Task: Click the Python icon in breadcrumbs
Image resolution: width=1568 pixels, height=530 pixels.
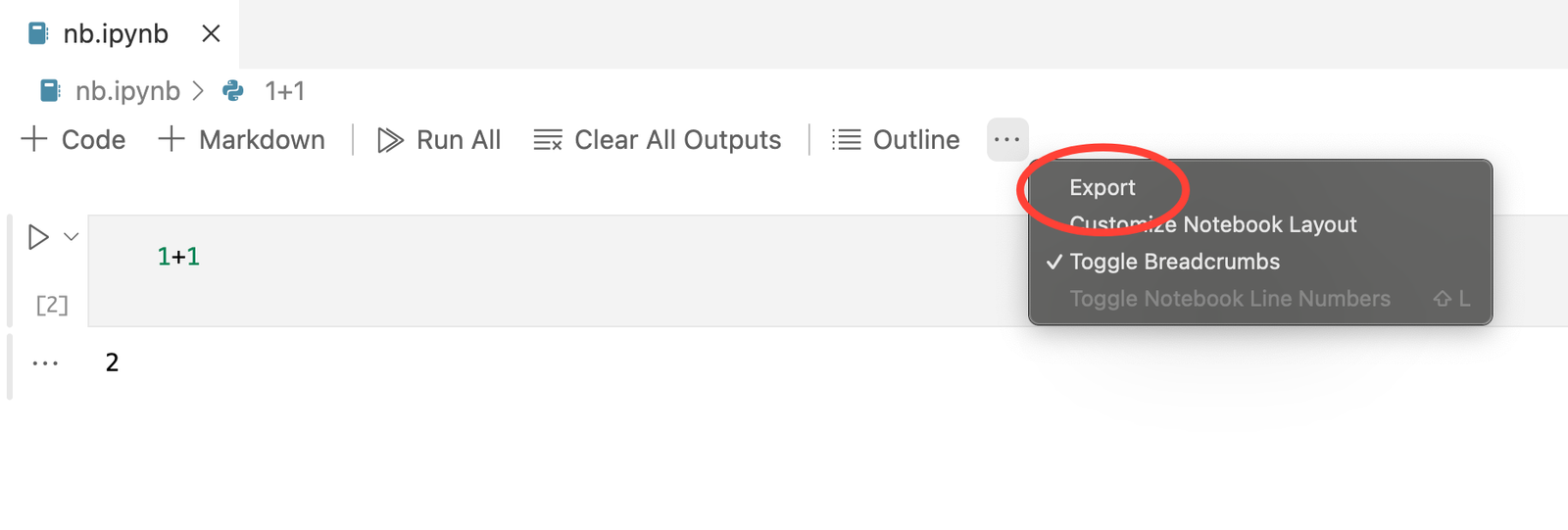Action: [233, 91]
